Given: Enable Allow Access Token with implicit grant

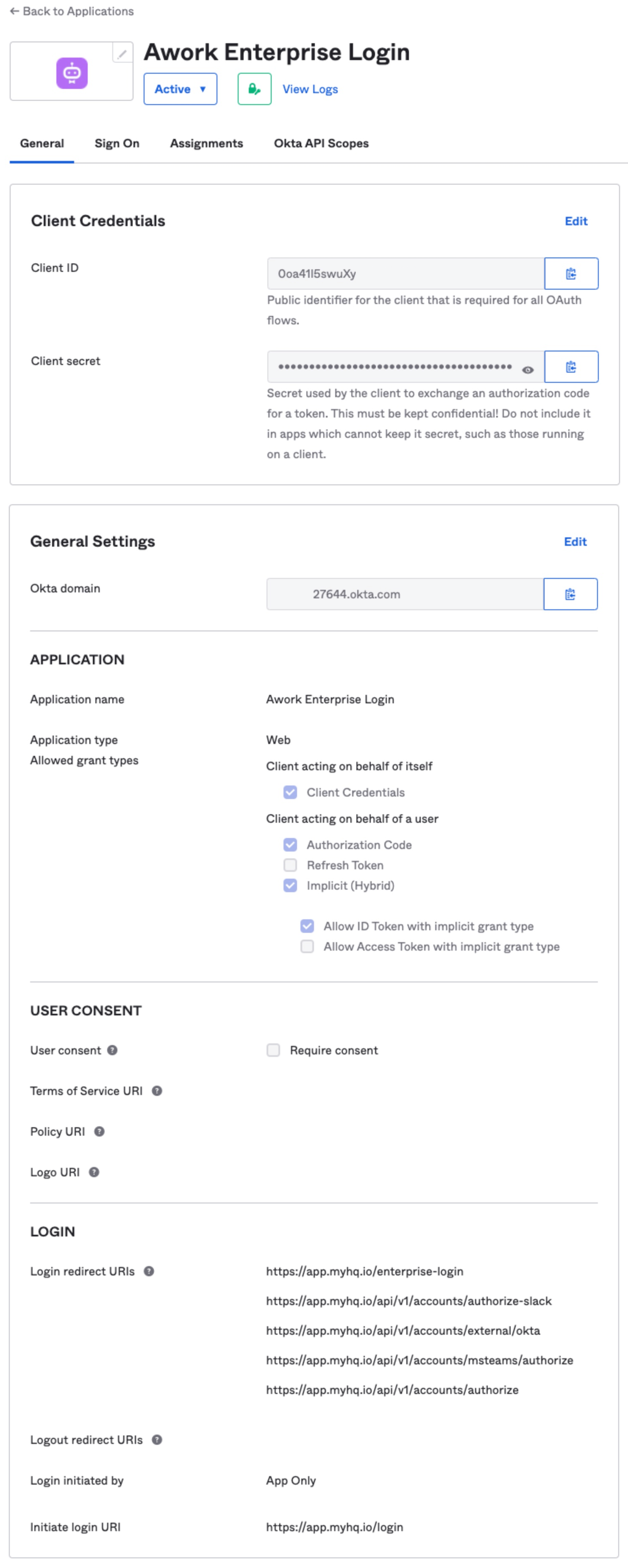Looking at the screenshot, I should point(307,946).
